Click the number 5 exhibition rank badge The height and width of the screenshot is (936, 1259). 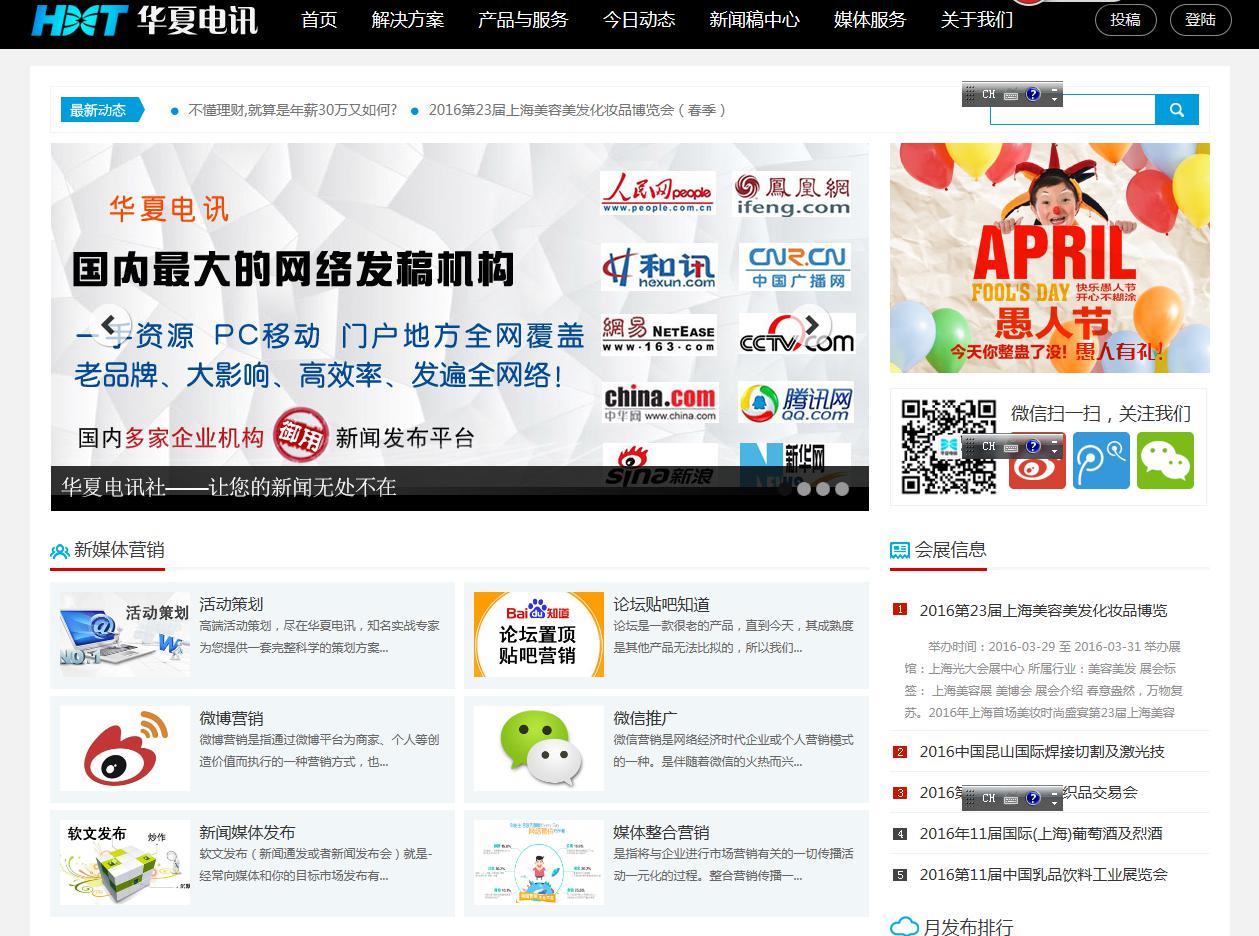[x=900, y=875]
